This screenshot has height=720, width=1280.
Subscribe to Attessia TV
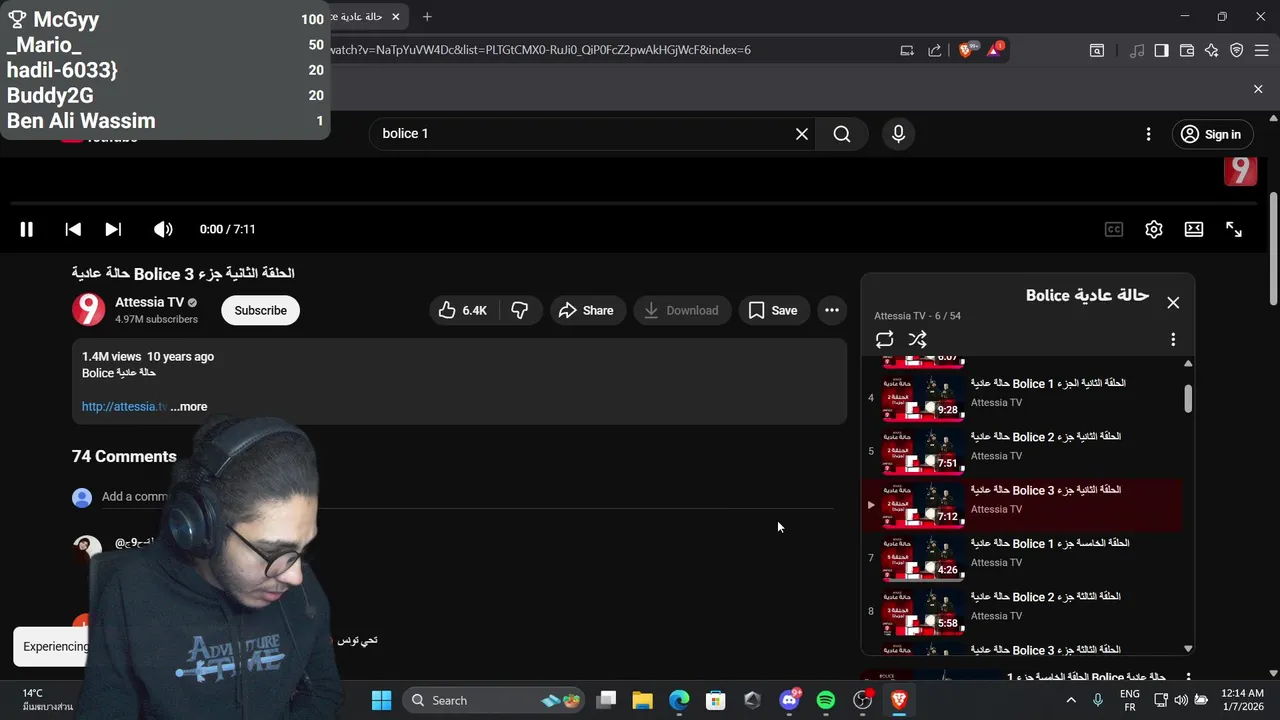click(x=260, y=310)
